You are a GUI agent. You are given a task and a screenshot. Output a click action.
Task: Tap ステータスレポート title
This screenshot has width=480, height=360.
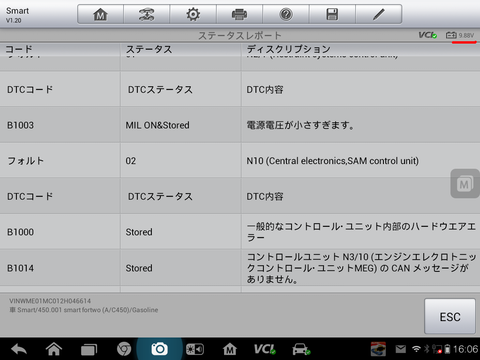(x=240, y=35)
